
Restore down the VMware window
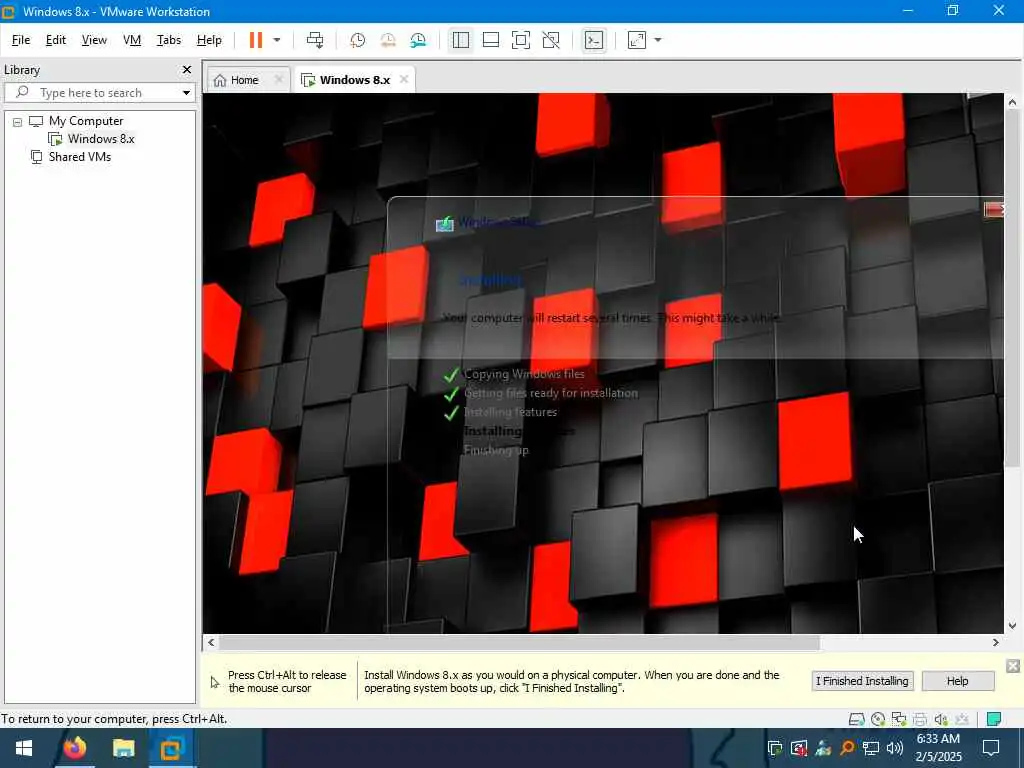(953, 10)
